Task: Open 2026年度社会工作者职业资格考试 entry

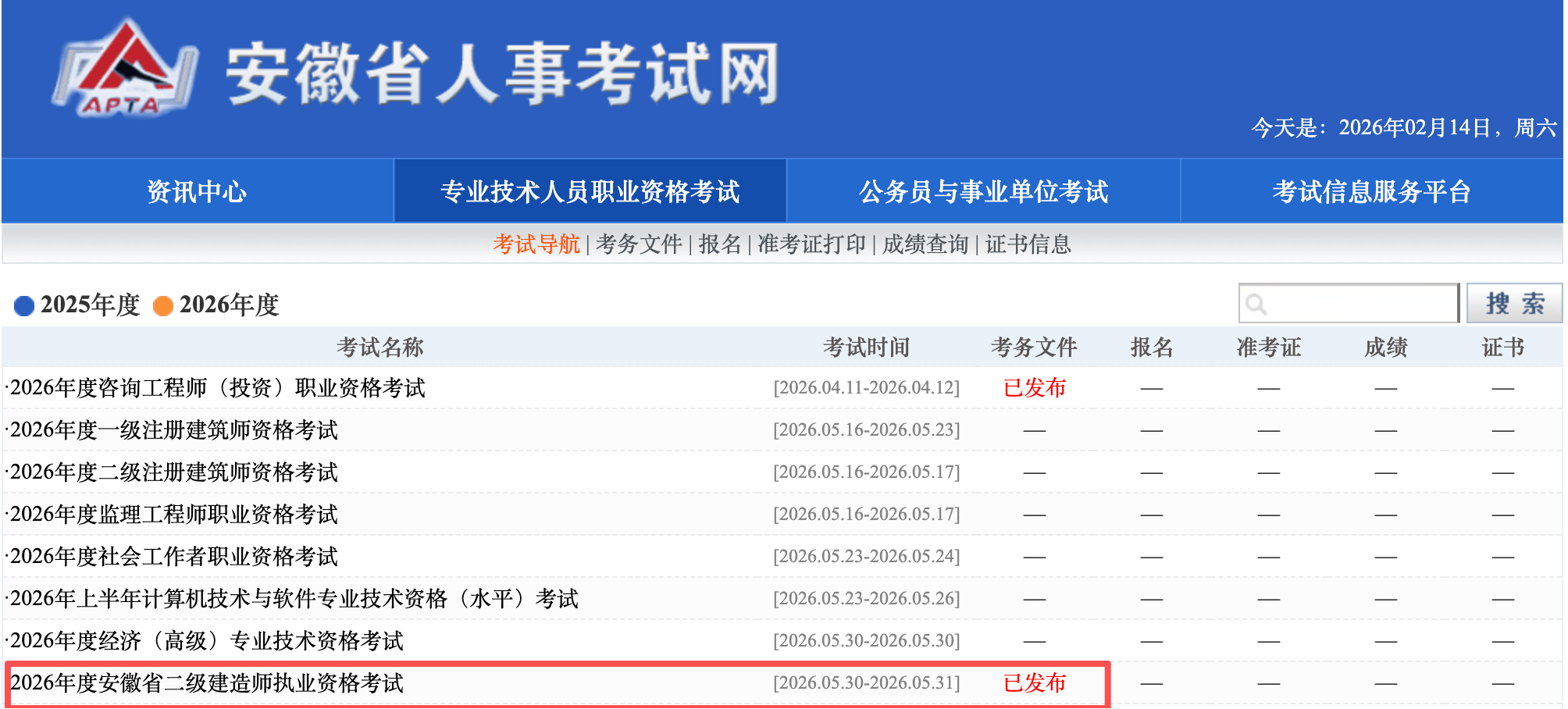Action: pyautogui.click(x=174, y=557)
